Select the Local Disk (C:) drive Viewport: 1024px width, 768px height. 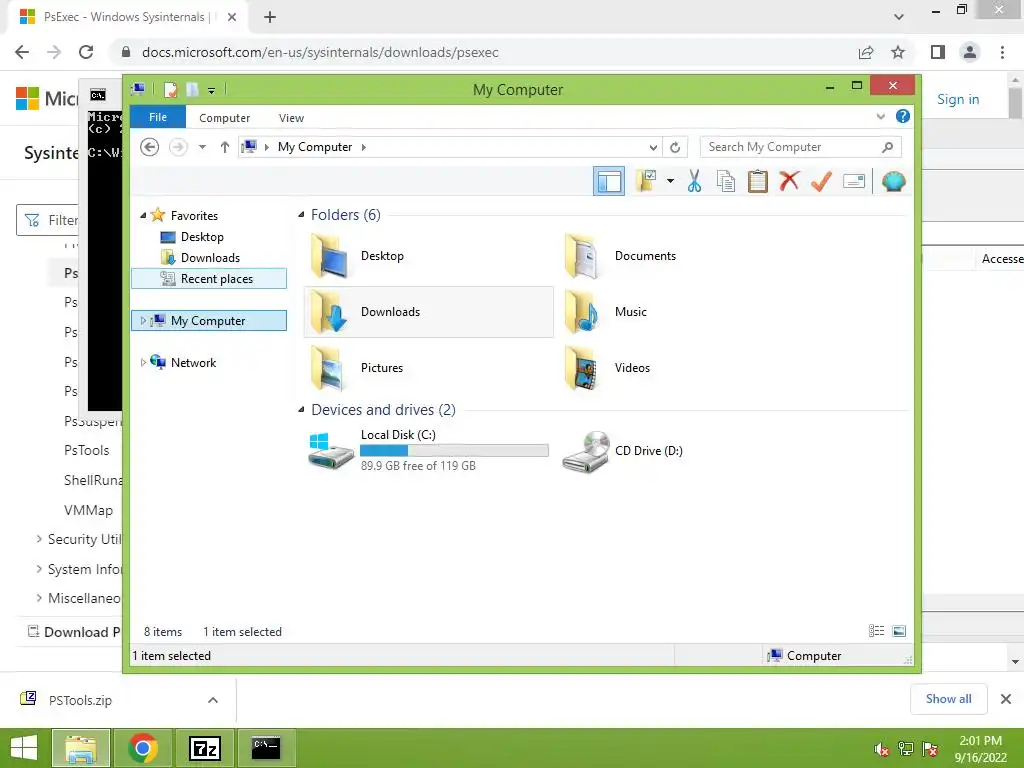tap(428, 450)
